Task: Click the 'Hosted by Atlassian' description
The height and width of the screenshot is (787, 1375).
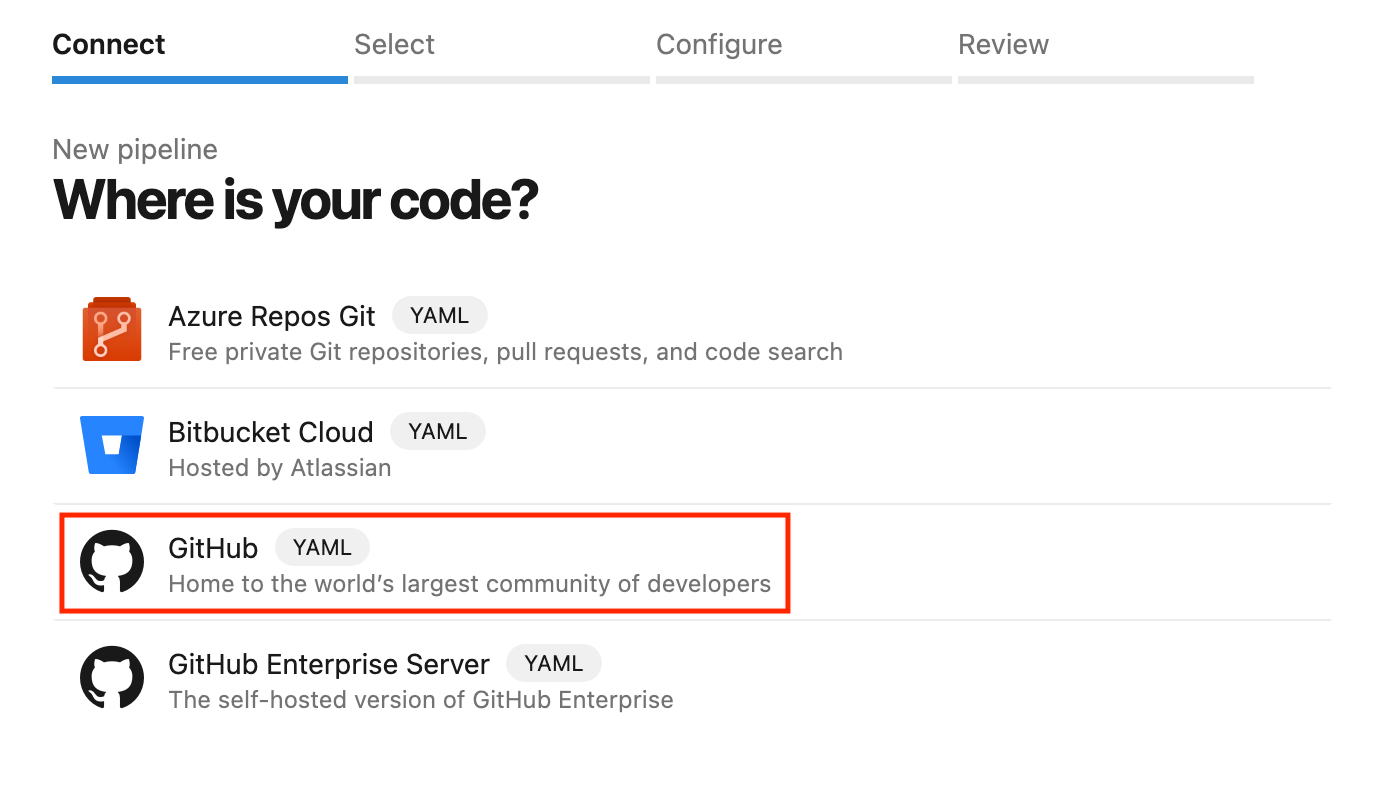Action: pyautogui.click(x=280, y=468)
